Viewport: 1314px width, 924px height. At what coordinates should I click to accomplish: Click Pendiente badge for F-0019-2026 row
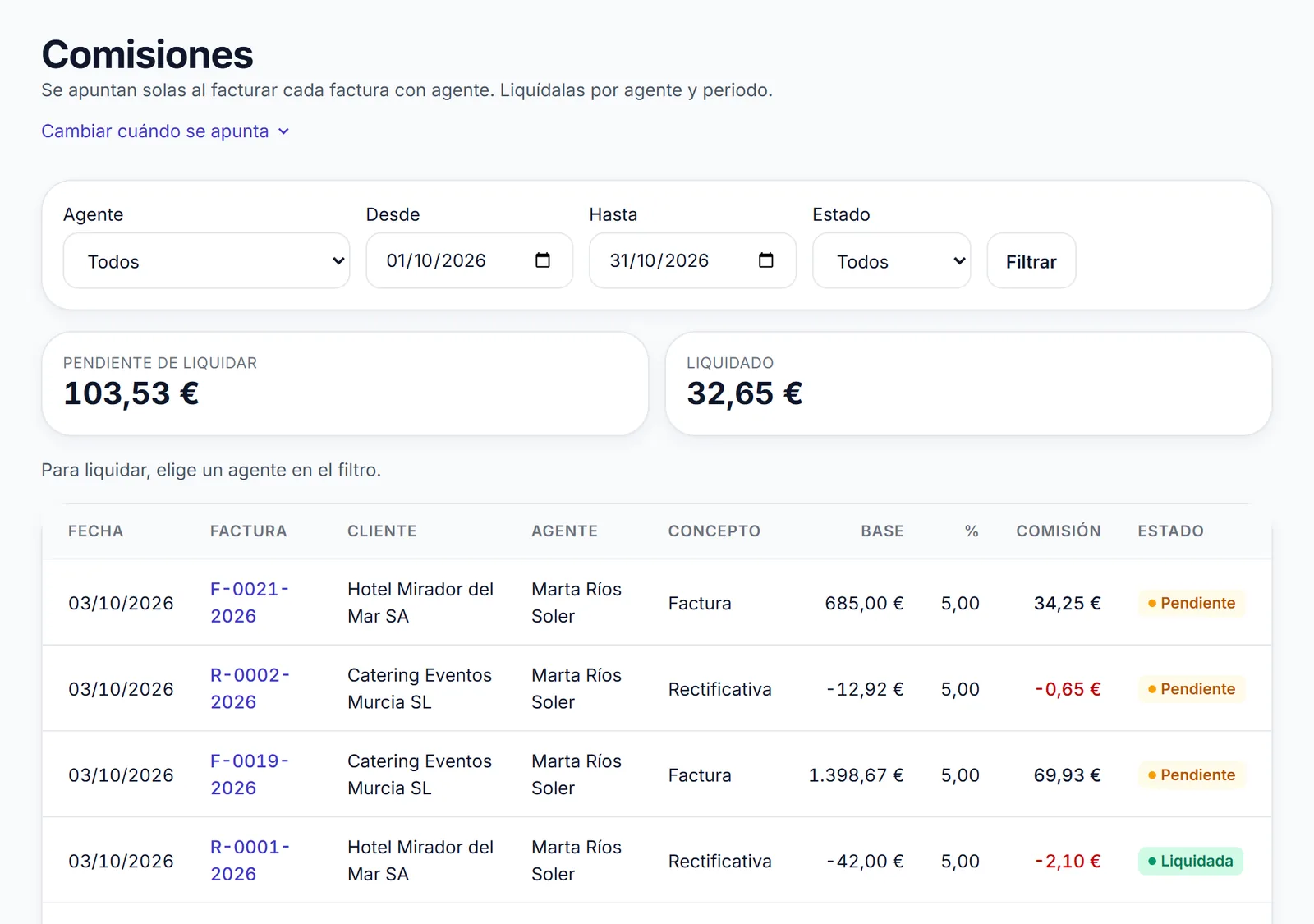(x=1192, y=775)
